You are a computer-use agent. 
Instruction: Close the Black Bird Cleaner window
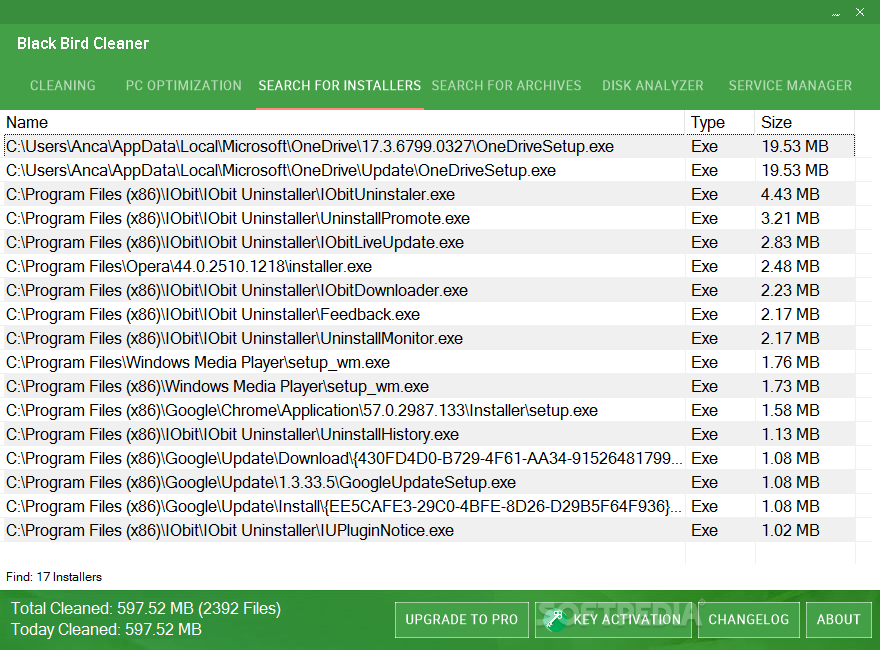tap(860, 12)
